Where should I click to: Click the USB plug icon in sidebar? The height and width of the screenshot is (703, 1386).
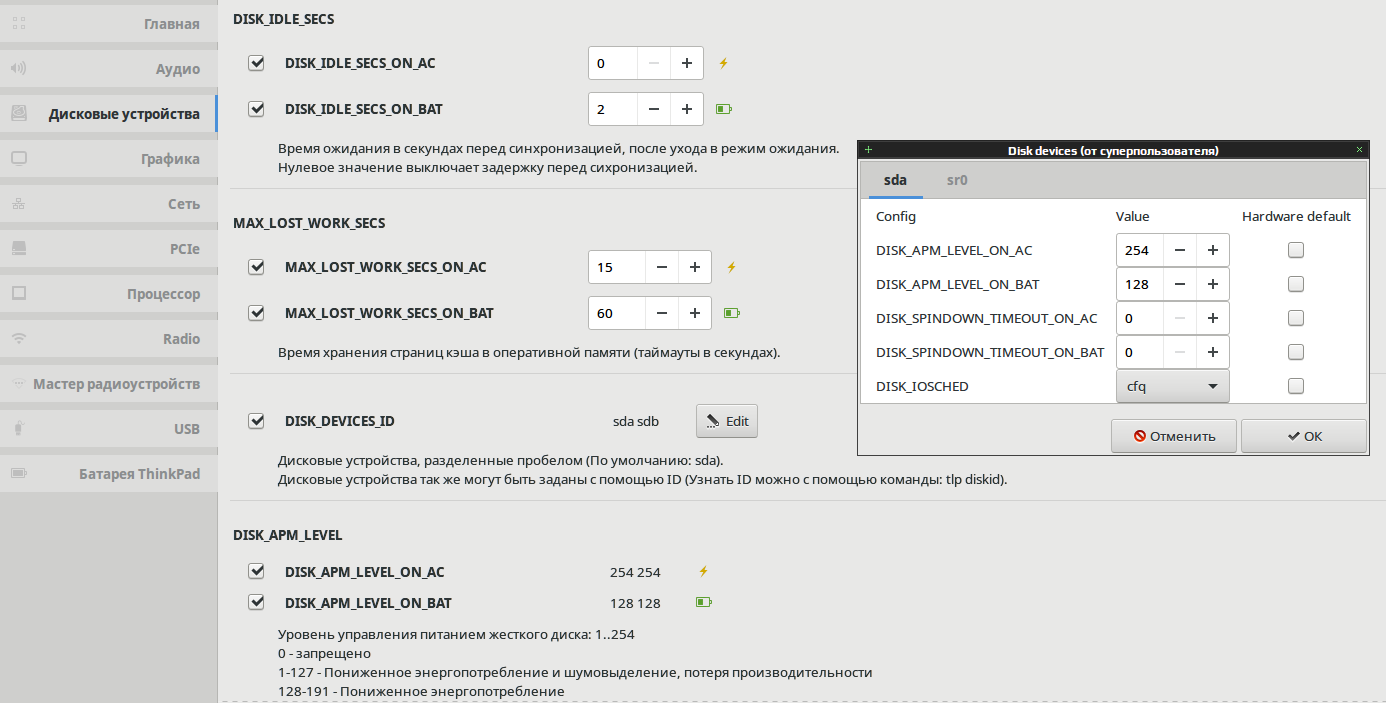(x=19, y=429)
